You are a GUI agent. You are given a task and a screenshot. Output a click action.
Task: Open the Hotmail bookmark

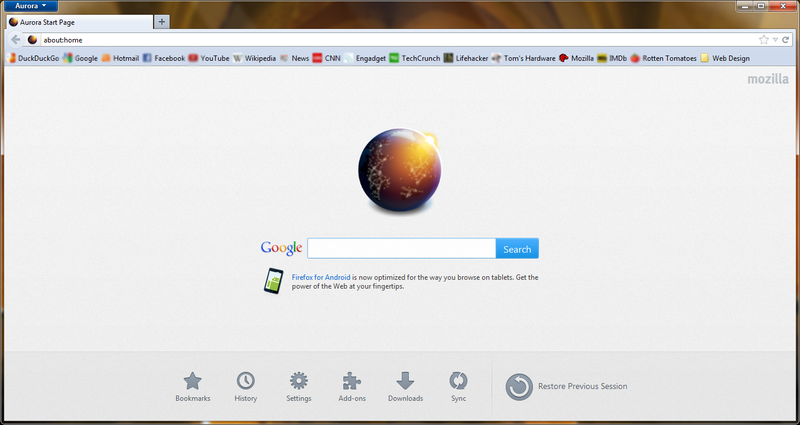[120, 58]
